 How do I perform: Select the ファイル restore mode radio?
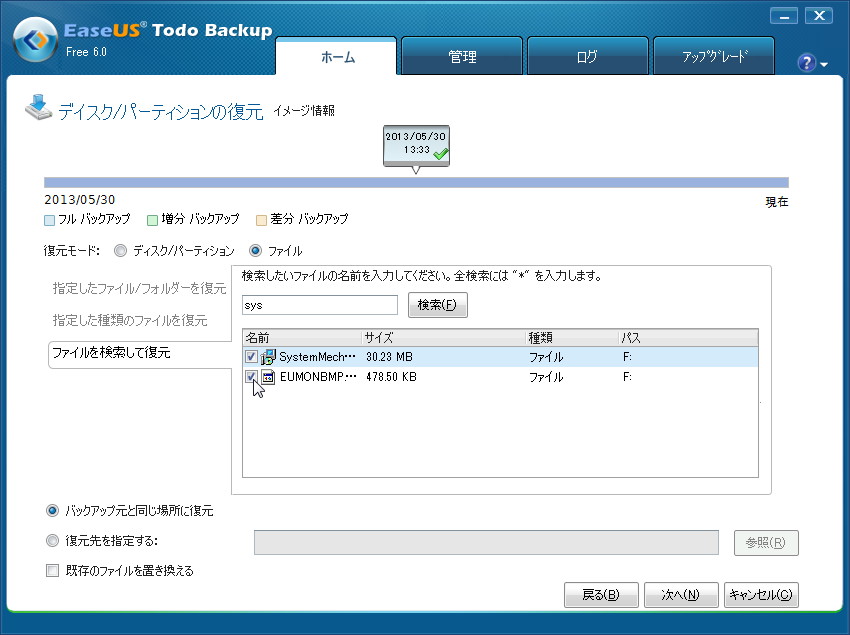click(x=255, y=251)
